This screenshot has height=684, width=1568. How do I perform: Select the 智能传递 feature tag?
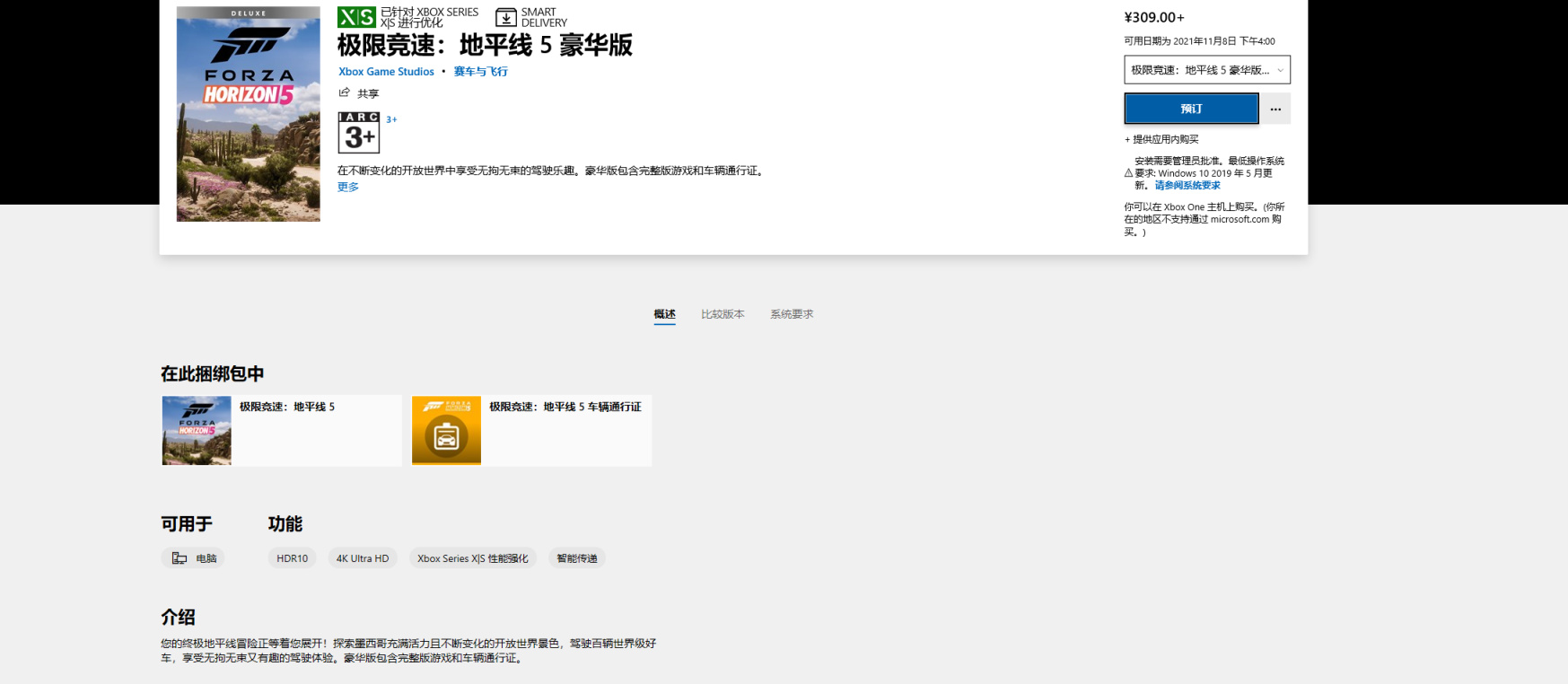click(577, 558)
